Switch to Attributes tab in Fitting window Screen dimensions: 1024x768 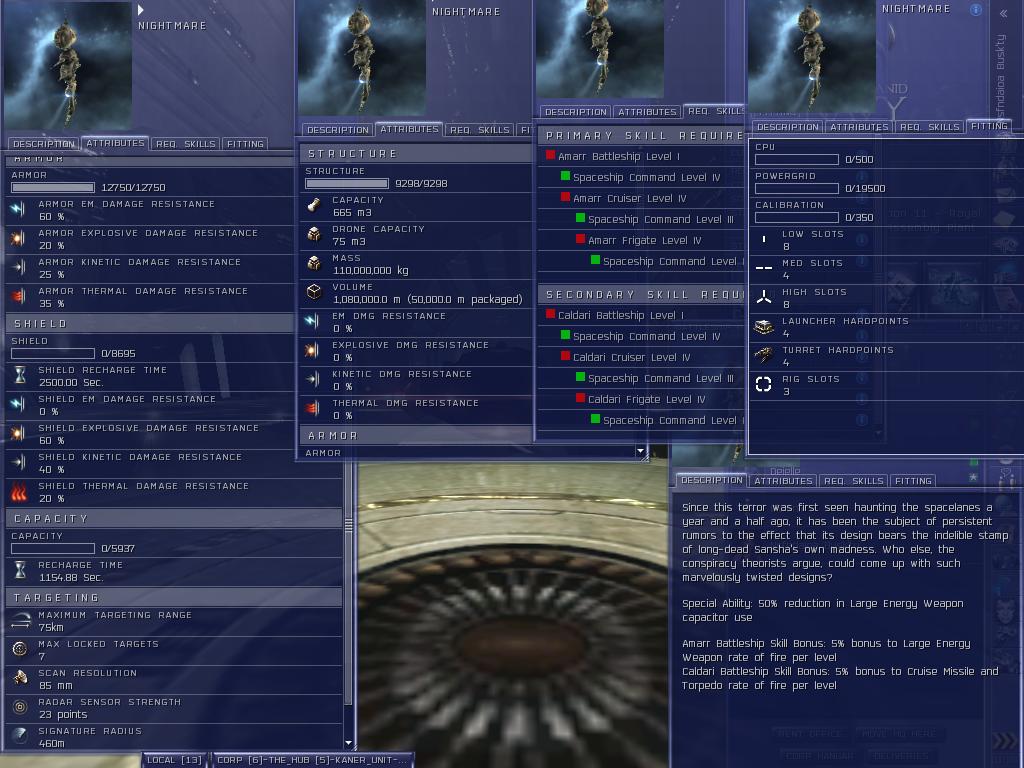pos(859,127)
